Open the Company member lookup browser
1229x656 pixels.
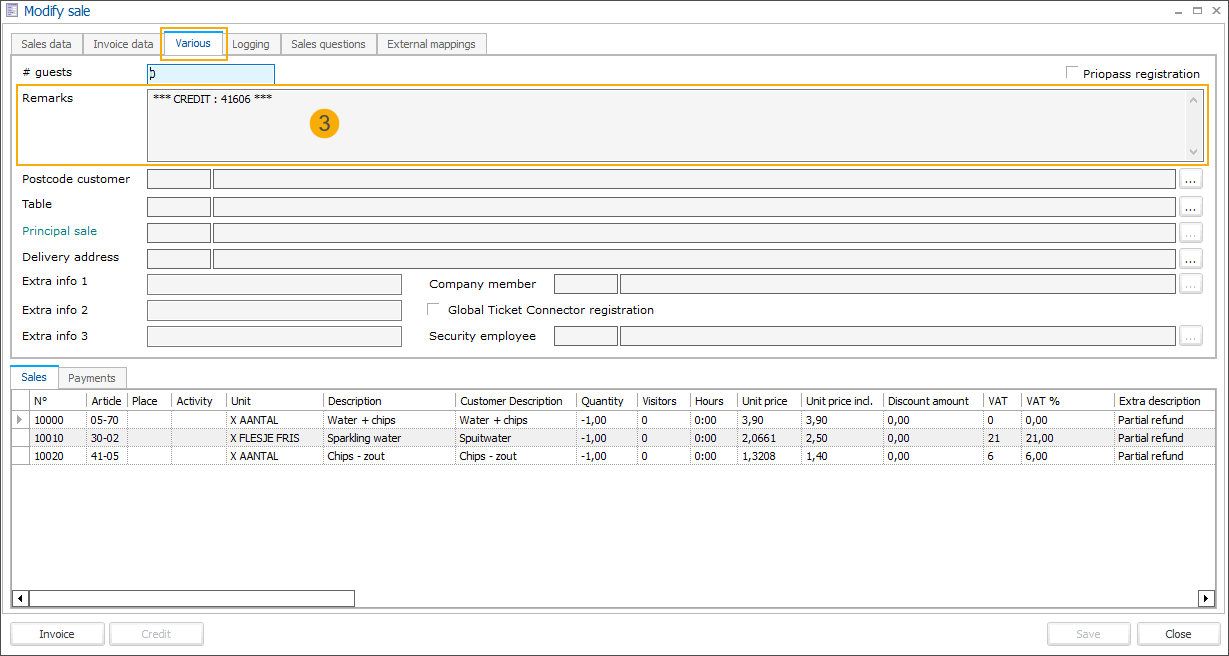1191,283
